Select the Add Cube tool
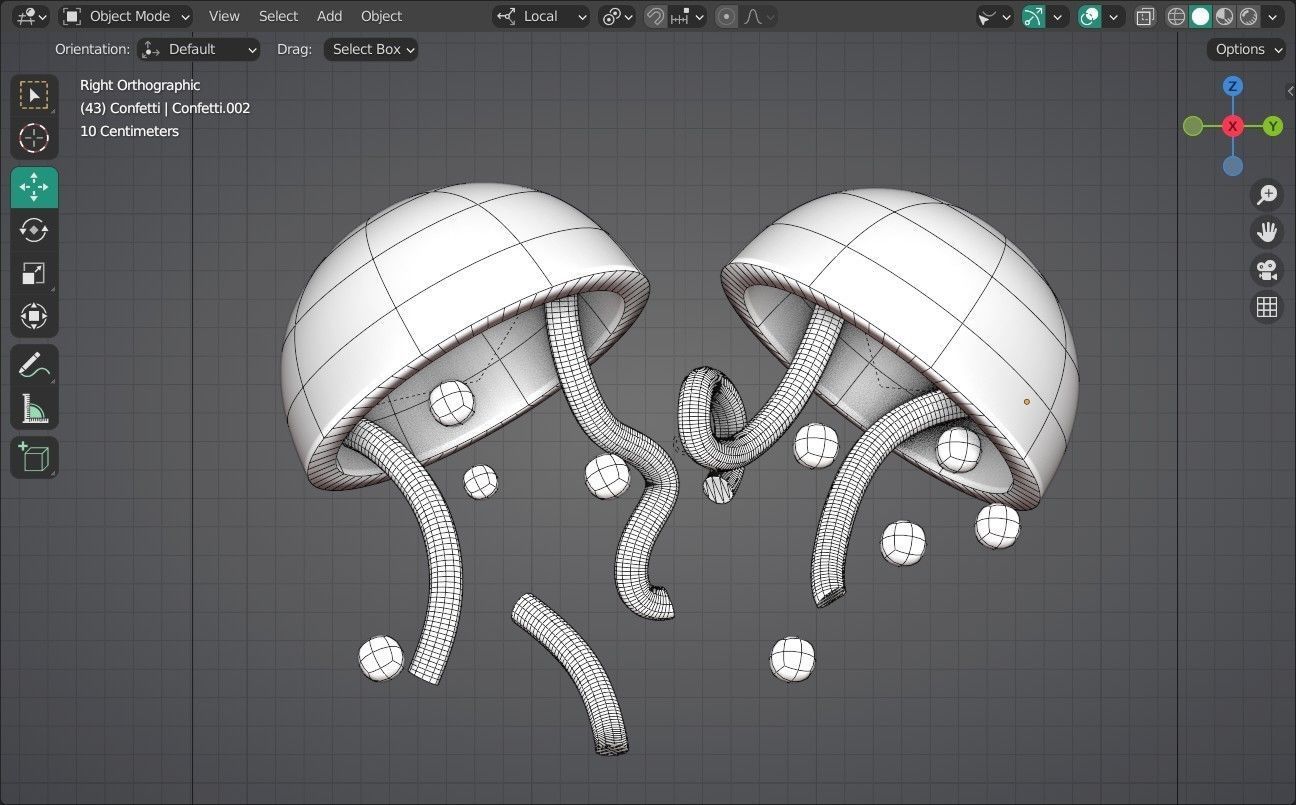 [x=34, y=457]
